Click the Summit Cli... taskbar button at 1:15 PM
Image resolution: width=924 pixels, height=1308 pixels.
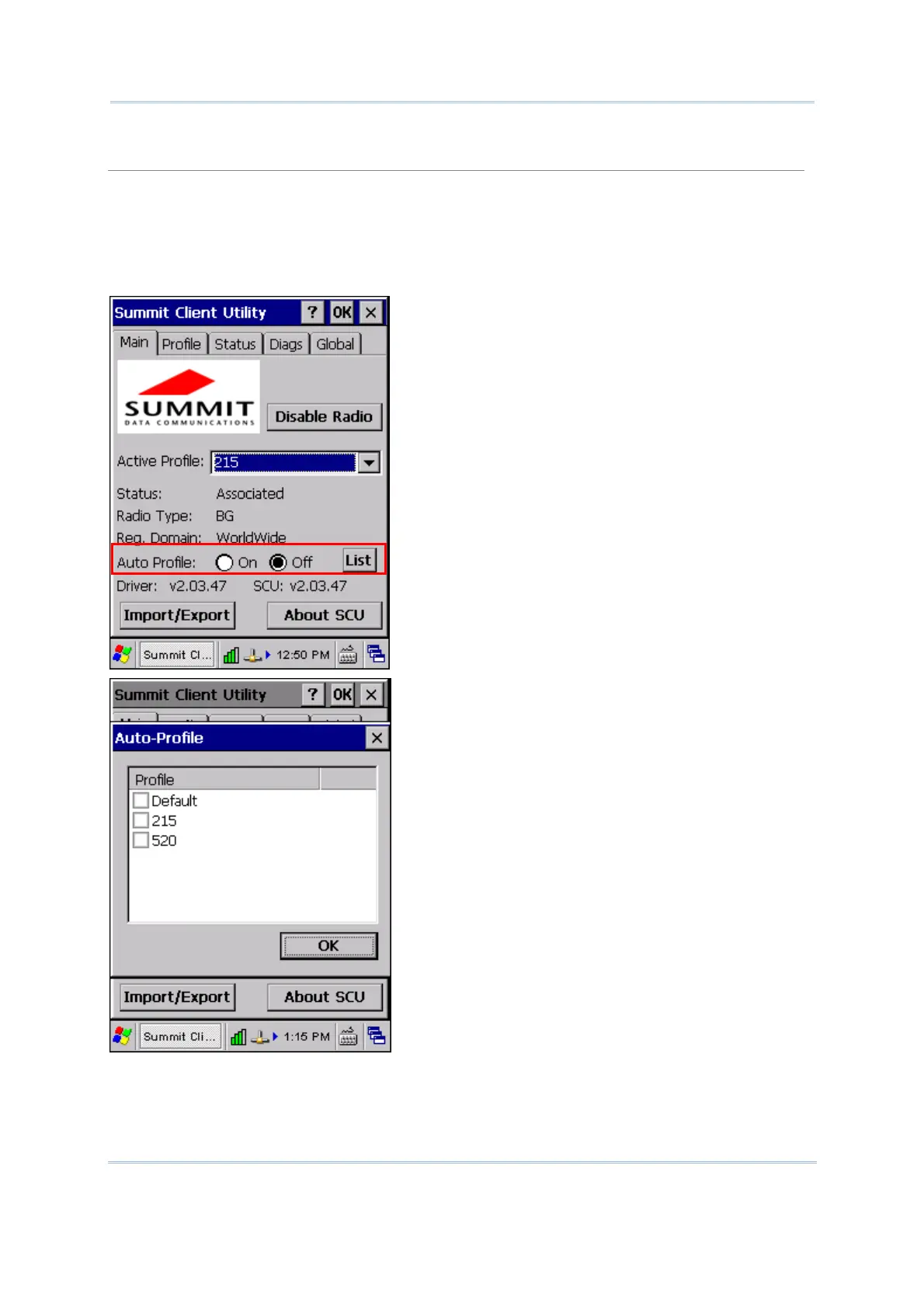[x=180, y=1037]
